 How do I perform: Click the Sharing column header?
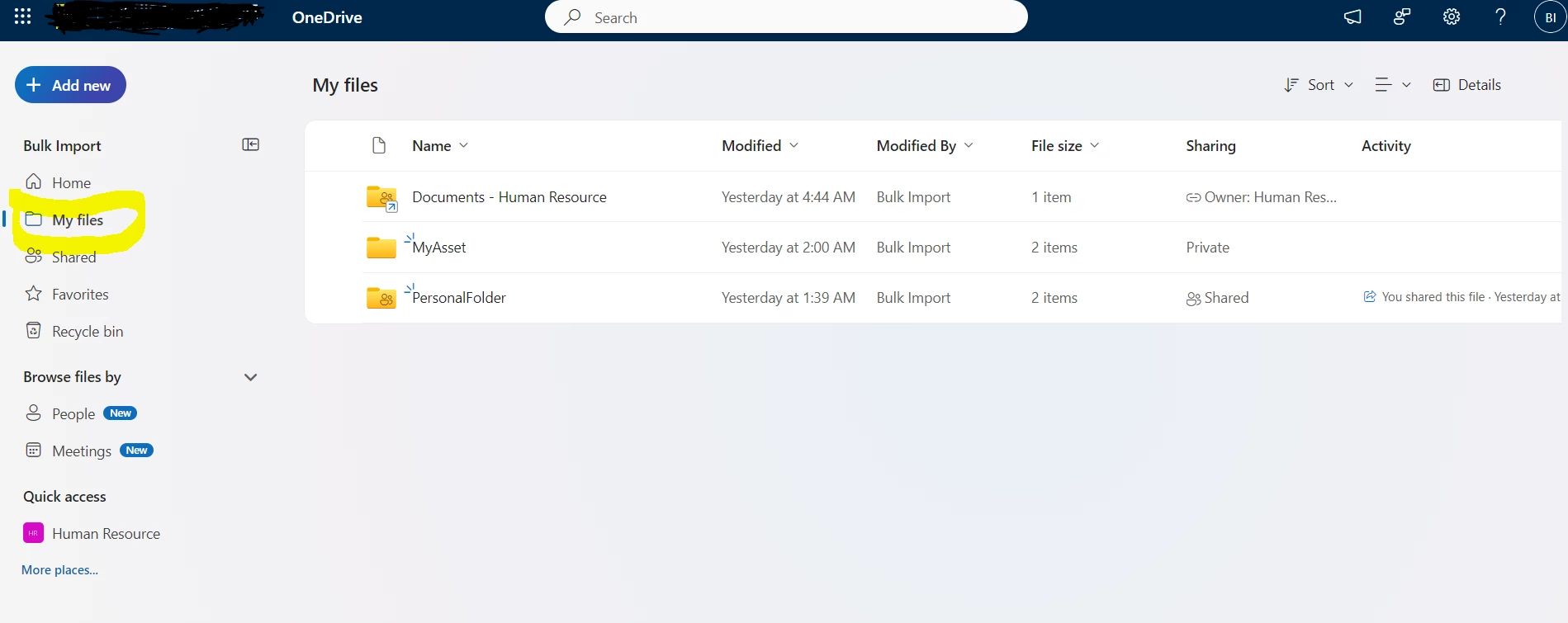coord(1210,145)
